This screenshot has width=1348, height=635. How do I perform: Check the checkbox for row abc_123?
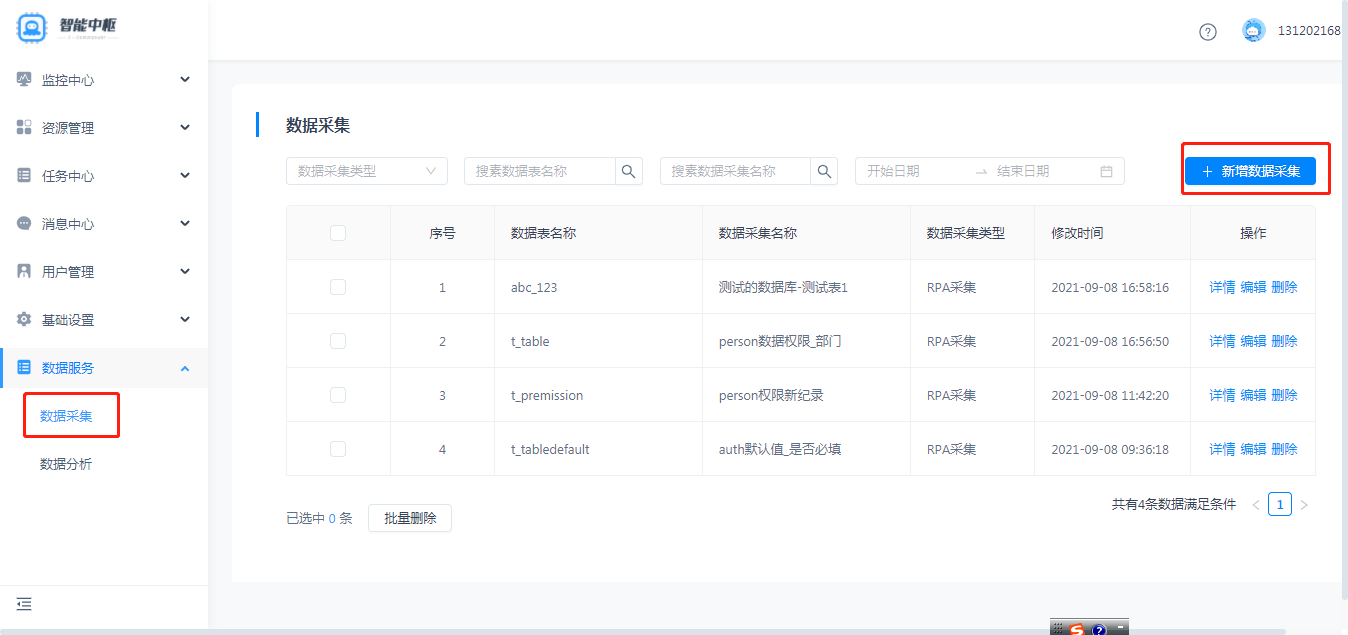click(x=338, y=287)
